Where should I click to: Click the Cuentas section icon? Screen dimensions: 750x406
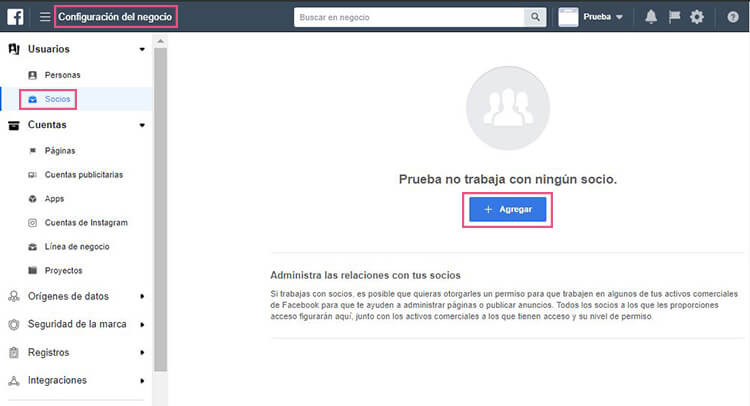click(x=14, y=125)
